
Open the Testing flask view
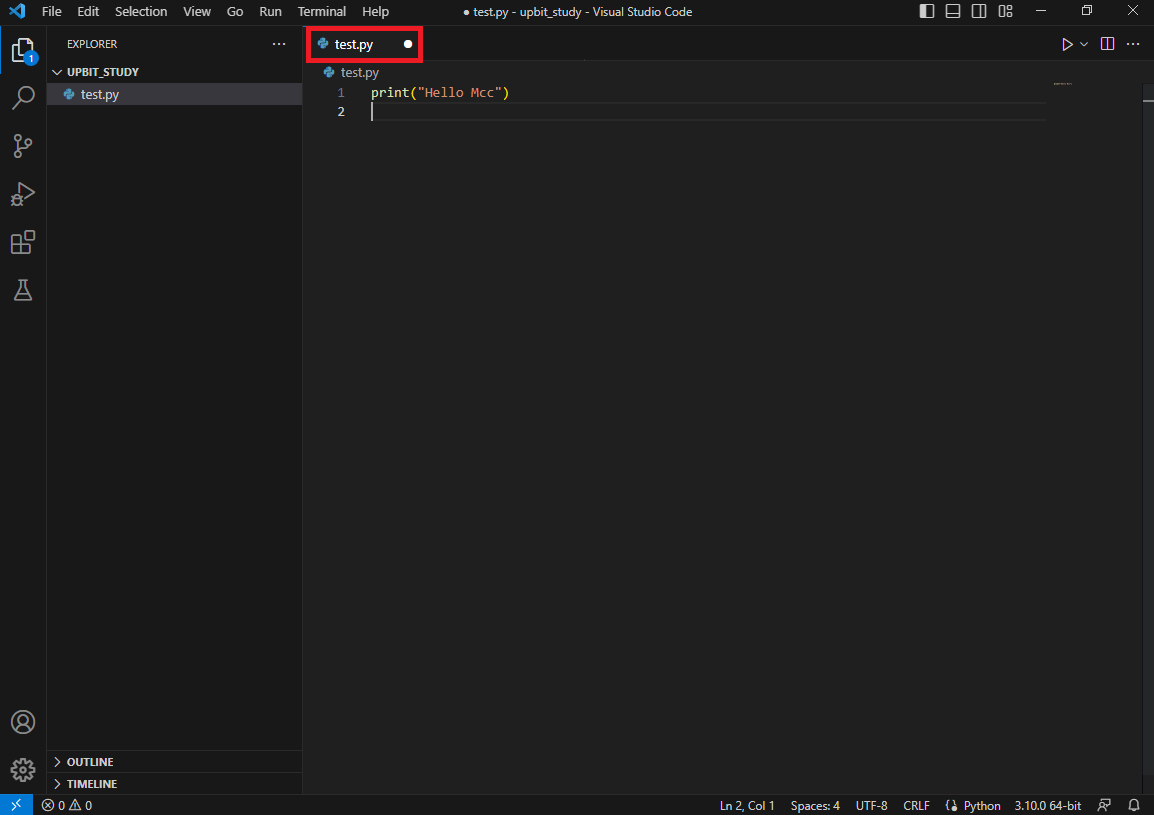point(23,290)
